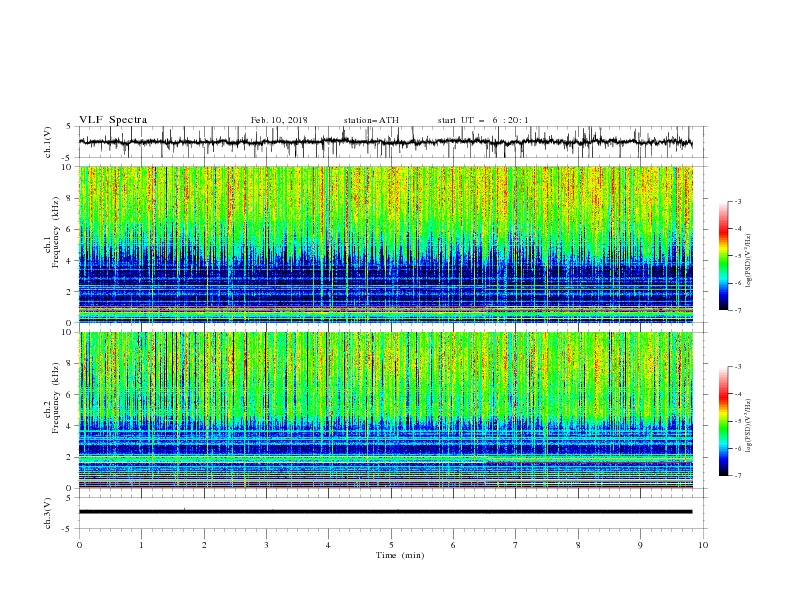792x612 pixels.
Task: Click time axis tick label "3"
Action: coord(266,545)
